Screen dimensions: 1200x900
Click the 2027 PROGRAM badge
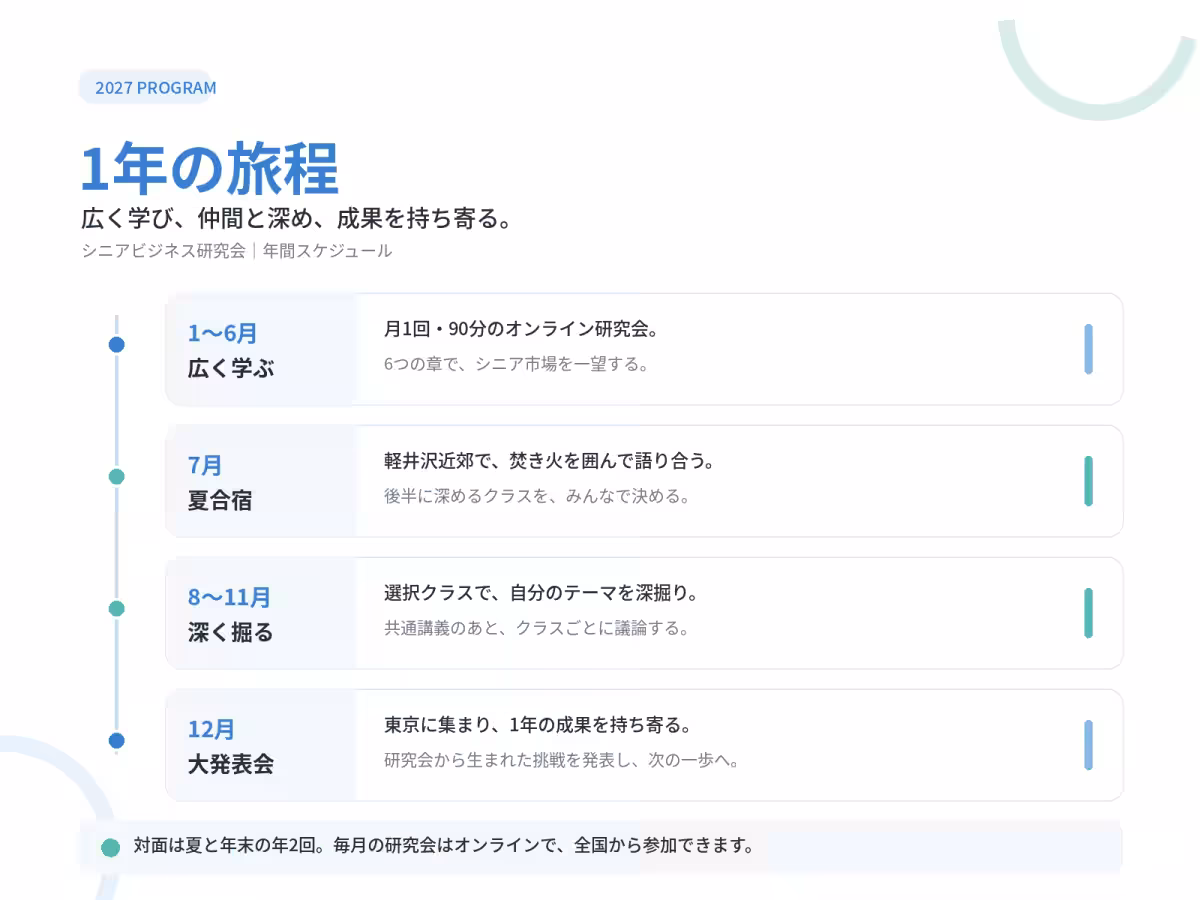click(148, 87)
